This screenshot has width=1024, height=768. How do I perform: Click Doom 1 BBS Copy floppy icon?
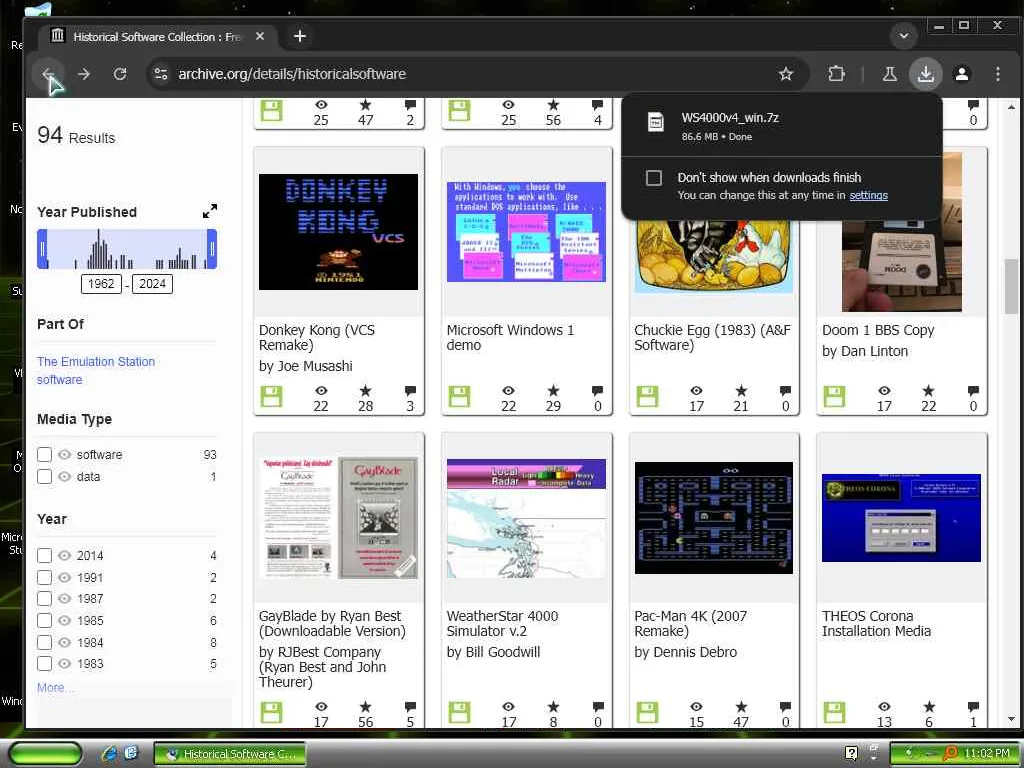point(834,397)
